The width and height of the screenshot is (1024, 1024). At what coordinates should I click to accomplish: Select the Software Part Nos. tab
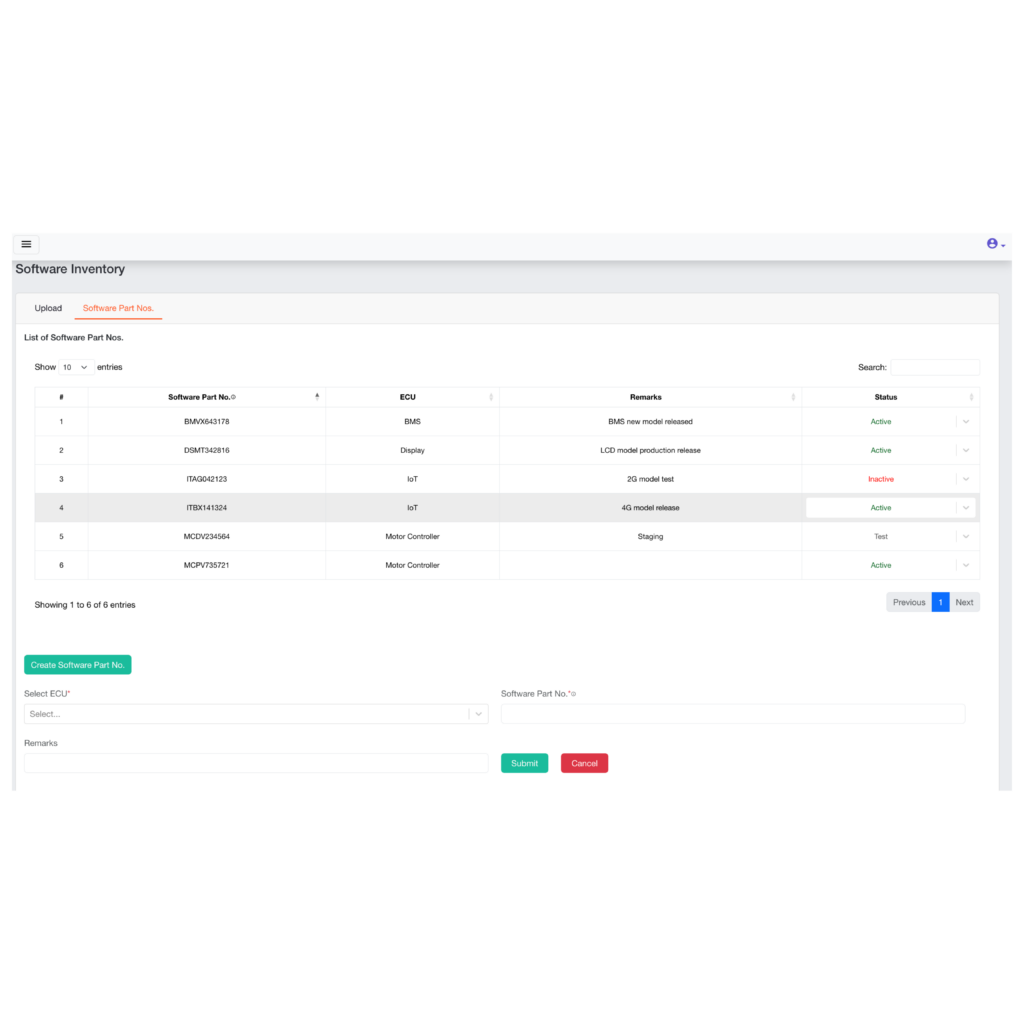118,308
